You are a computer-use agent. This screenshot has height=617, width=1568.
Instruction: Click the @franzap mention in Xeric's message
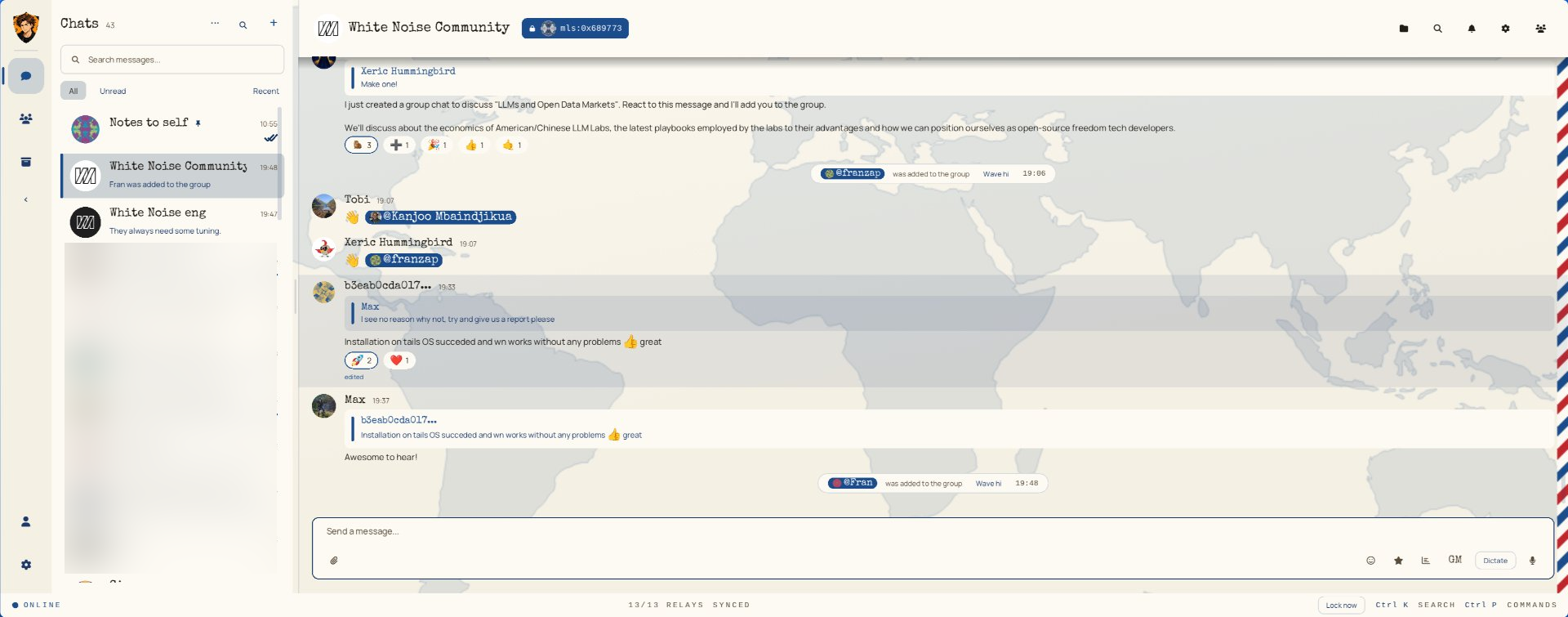point(403,260)
